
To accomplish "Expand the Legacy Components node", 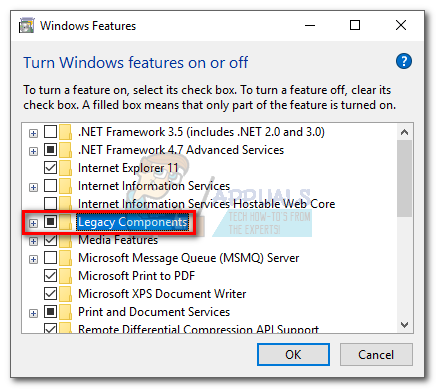I will point(33,223).
